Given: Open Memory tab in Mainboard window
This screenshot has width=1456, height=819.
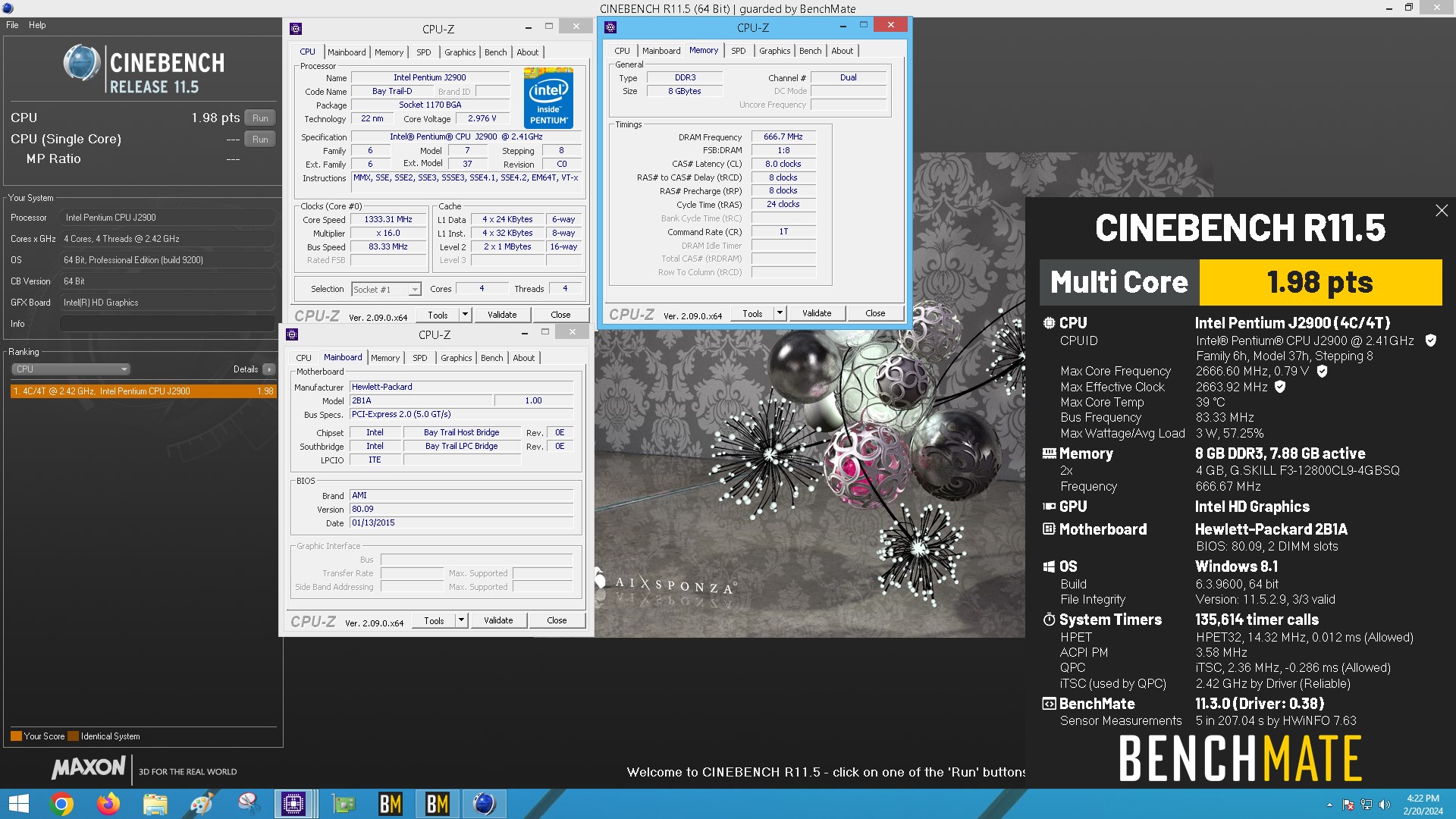Looking at the screenshot, I should coord(384,358).
